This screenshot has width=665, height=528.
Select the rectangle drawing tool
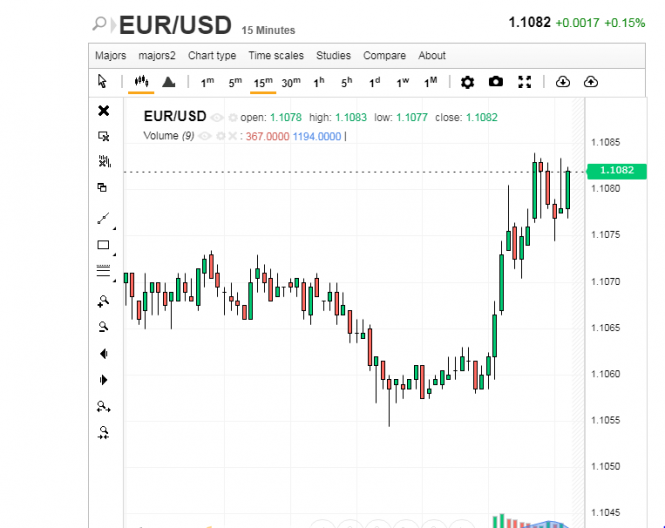point(103,245)
